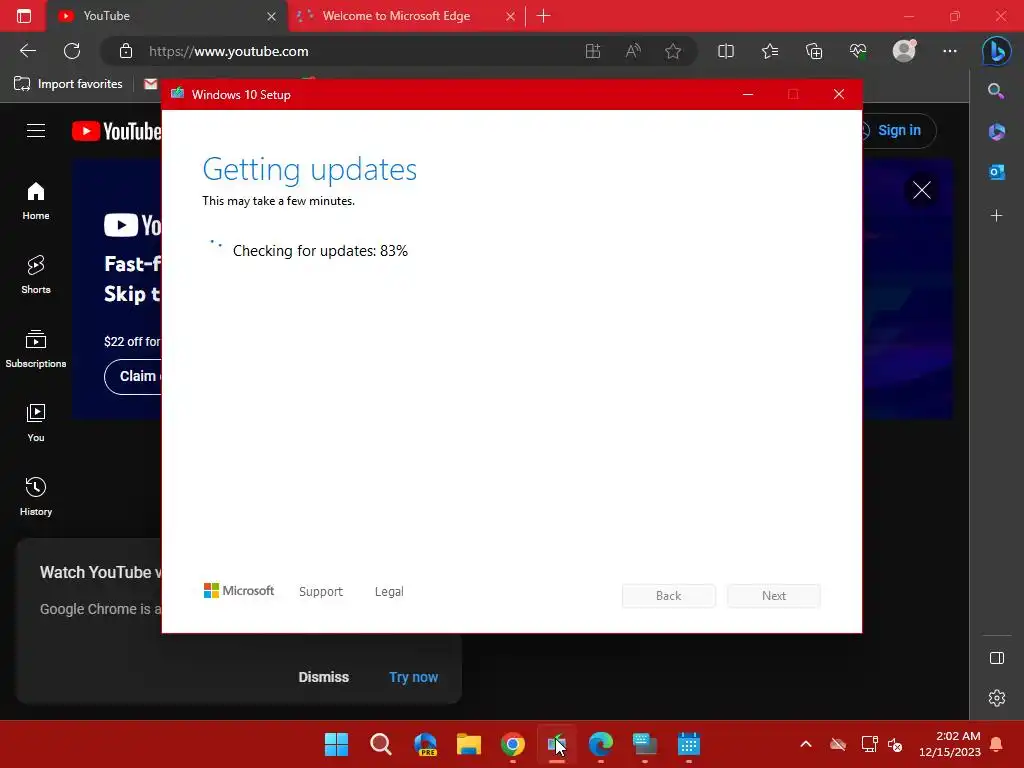
Task: Open a new Edge tab
Action: pyautogui.click(x=543, y=16)
